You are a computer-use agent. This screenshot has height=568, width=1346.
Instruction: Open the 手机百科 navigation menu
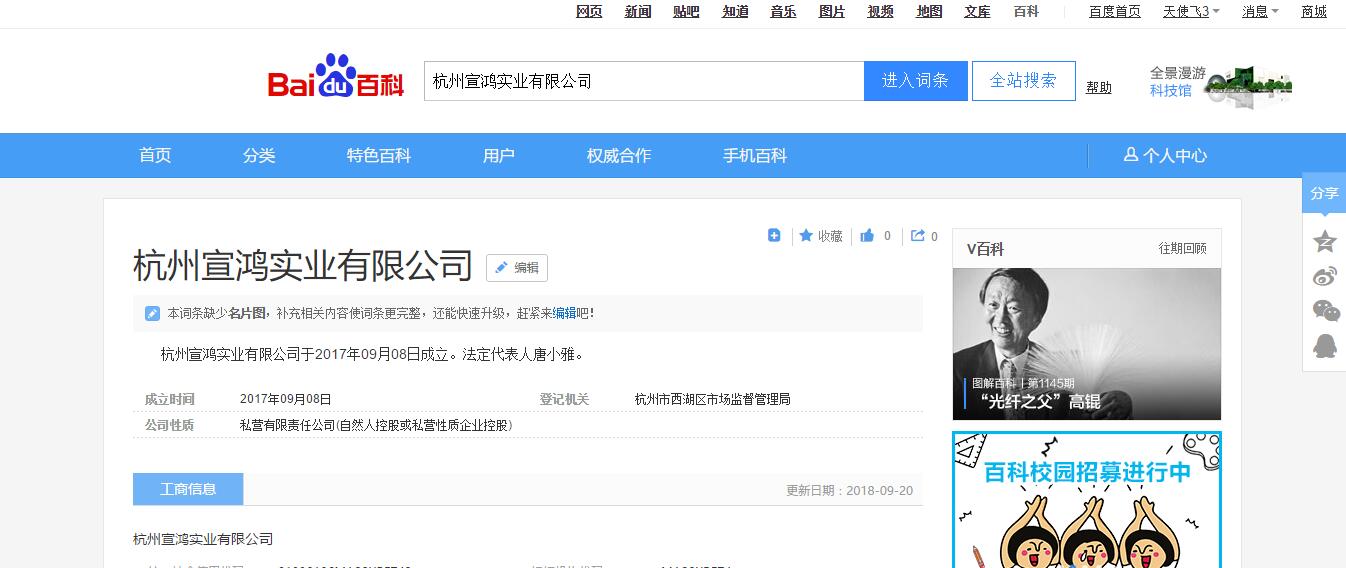[x=755, y=155]
